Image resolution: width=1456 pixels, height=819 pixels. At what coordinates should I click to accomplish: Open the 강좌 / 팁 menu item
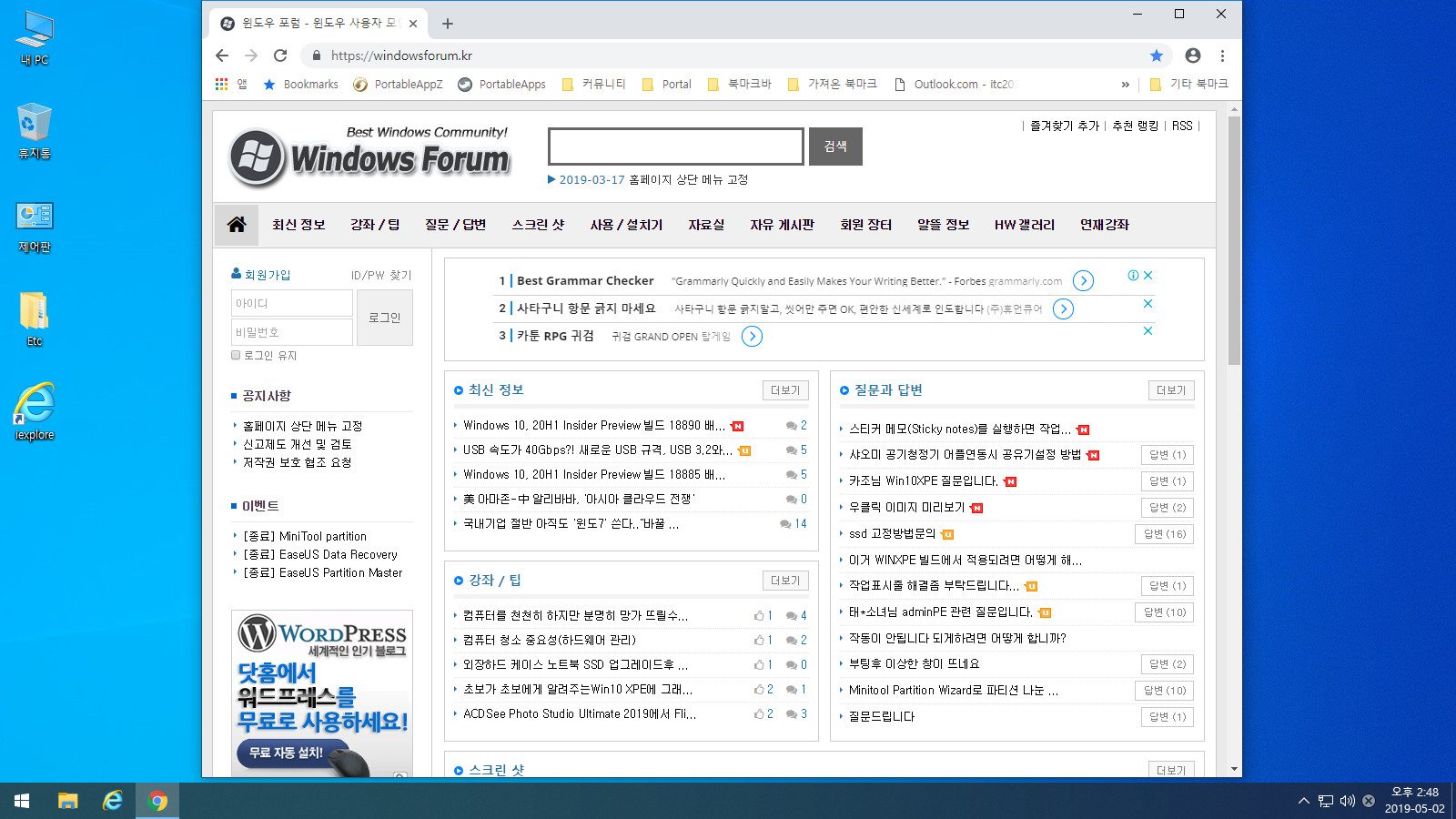(x=375, y=224)
